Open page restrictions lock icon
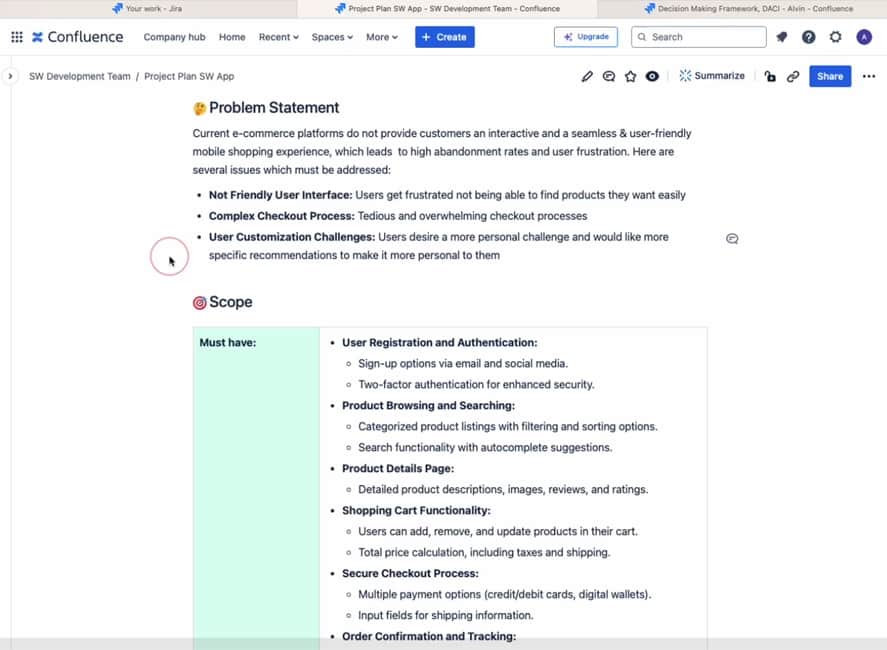The height and width of the screenshot is (650, 887). point(770,76)
